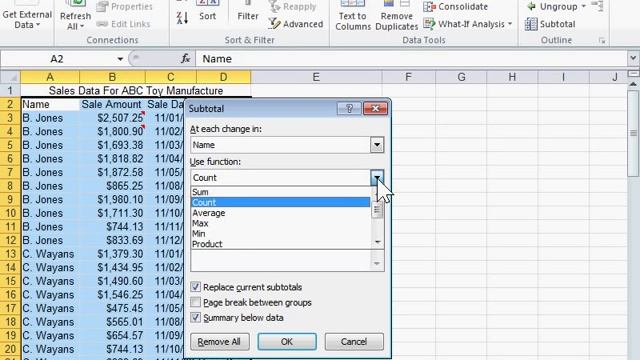Open the Name Box dropdown arrow
This screenshot has height=360, width=640.
point(120,59)
